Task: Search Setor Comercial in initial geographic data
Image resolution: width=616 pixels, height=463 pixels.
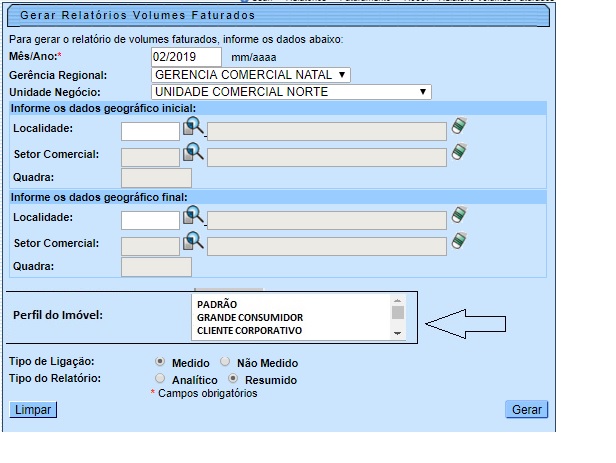Action: pyautogui.click(x=193, y=152)
